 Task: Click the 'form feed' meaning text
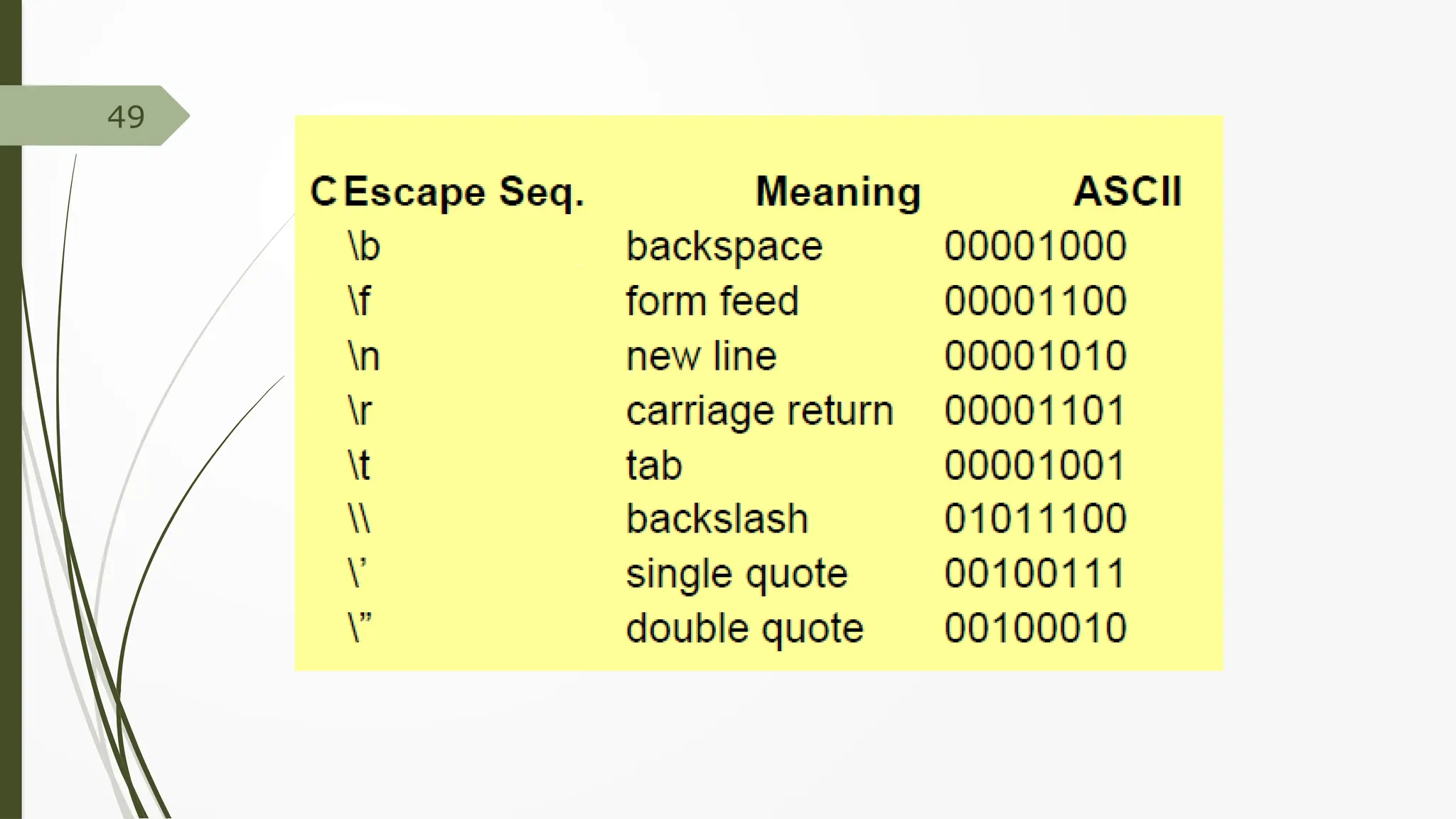point(712,301)
